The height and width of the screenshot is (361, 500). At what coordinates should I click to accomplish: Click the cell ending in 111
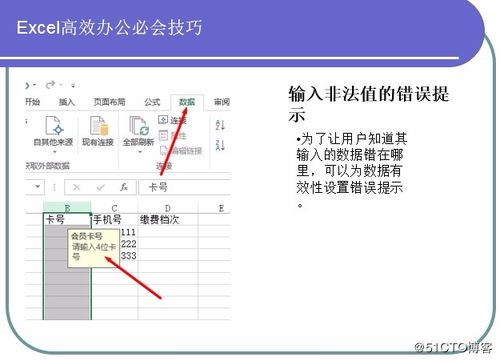[x=128, y=232]
